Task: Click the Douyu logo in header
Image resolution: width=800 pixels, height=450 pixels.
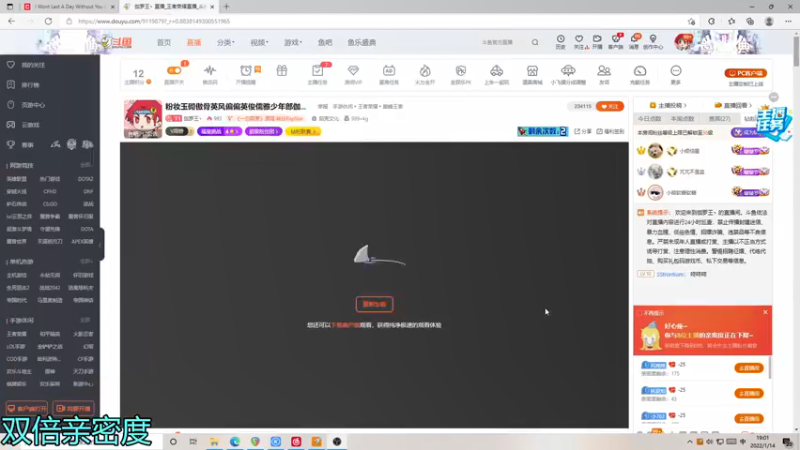Action: point(116,42)
